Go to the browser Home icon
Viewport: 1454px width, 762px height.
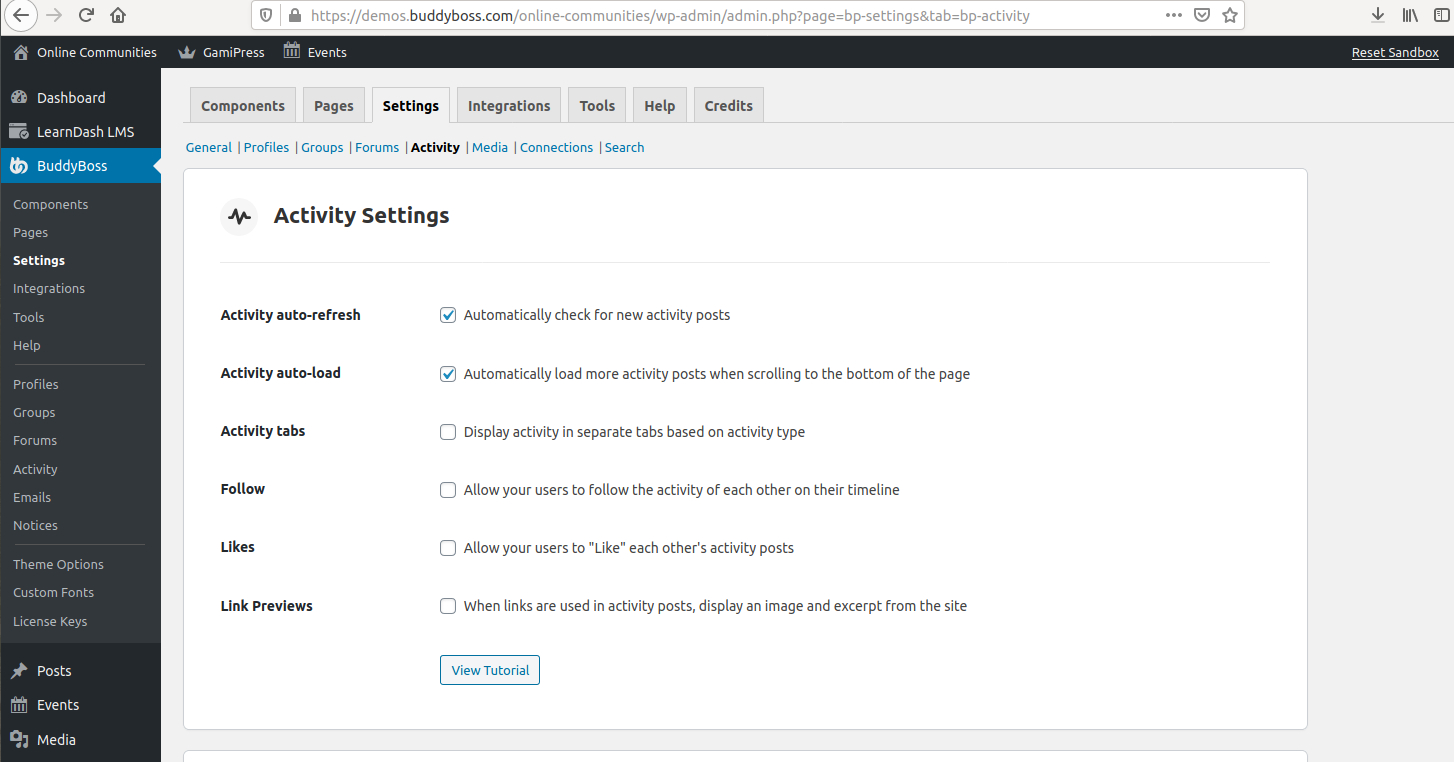click(x=118, y=15)
